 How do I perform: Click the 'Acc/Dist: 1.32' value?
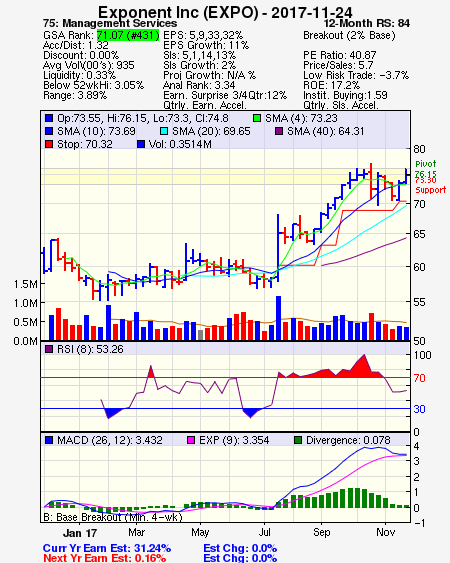(76, 46)
